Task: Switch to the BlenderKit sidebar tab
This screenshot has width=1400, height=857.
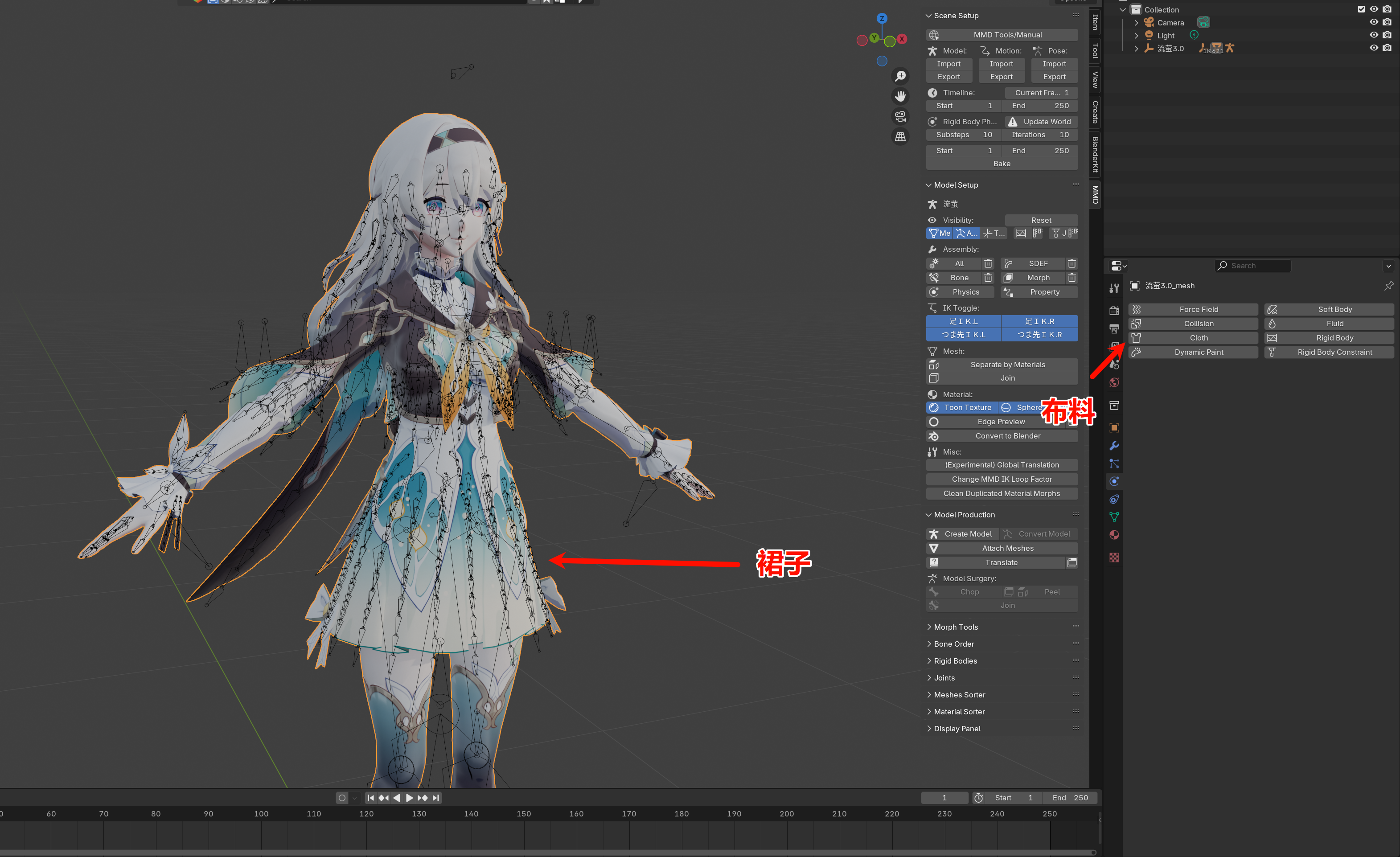Action: 1096,155
